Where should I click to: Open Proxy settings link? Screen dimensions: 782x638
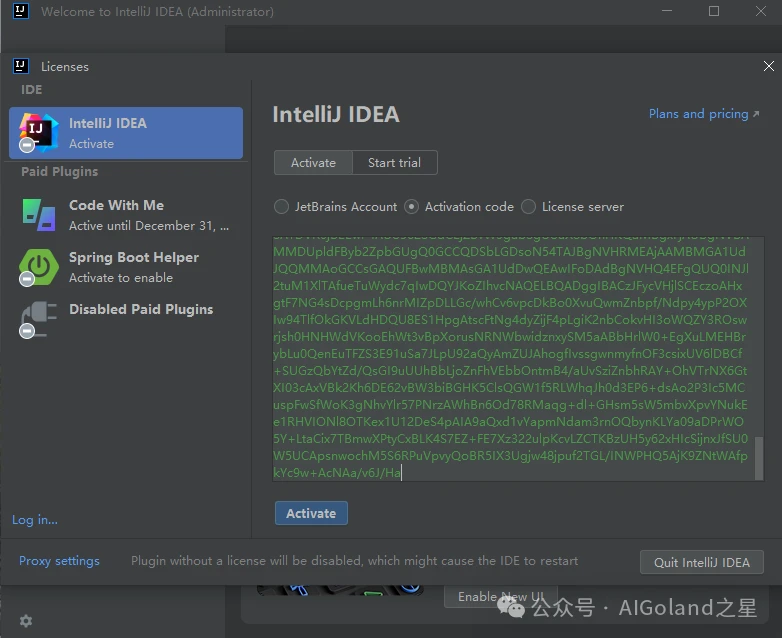click(59, 561)
